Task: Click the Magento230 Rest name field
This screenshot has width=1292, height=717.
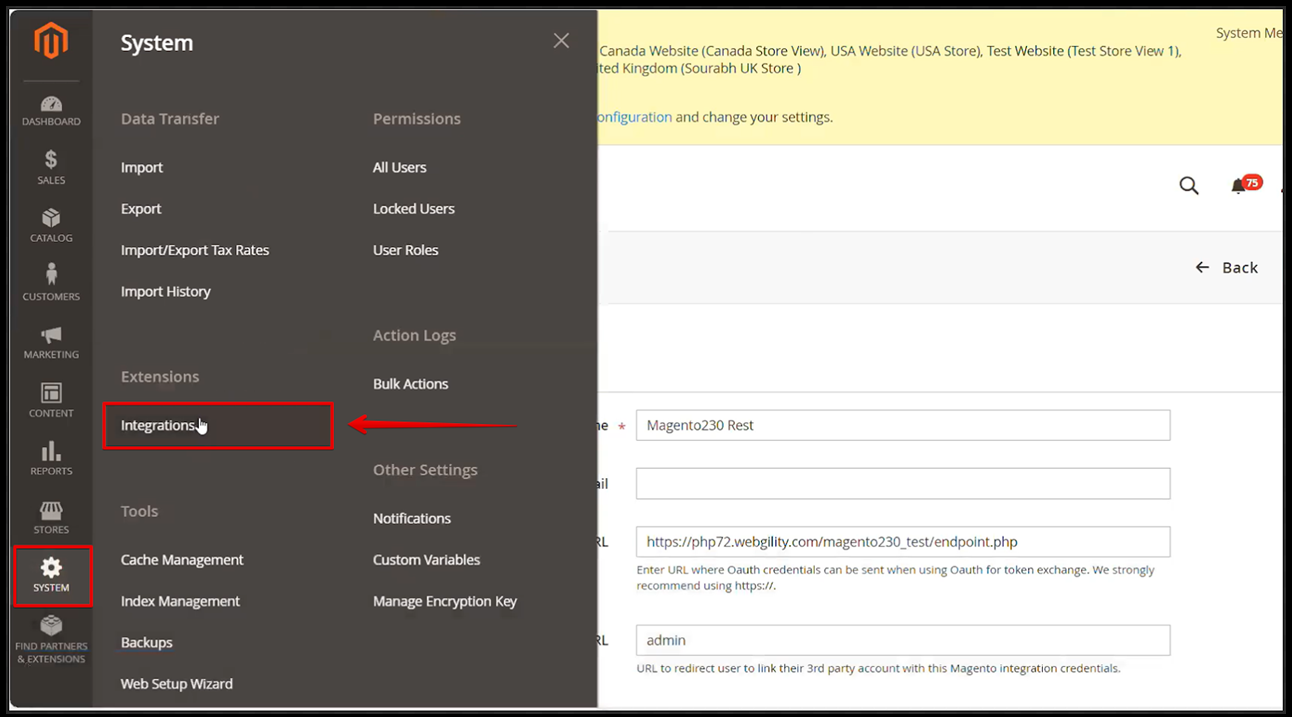Action: (x=902, y=425)
